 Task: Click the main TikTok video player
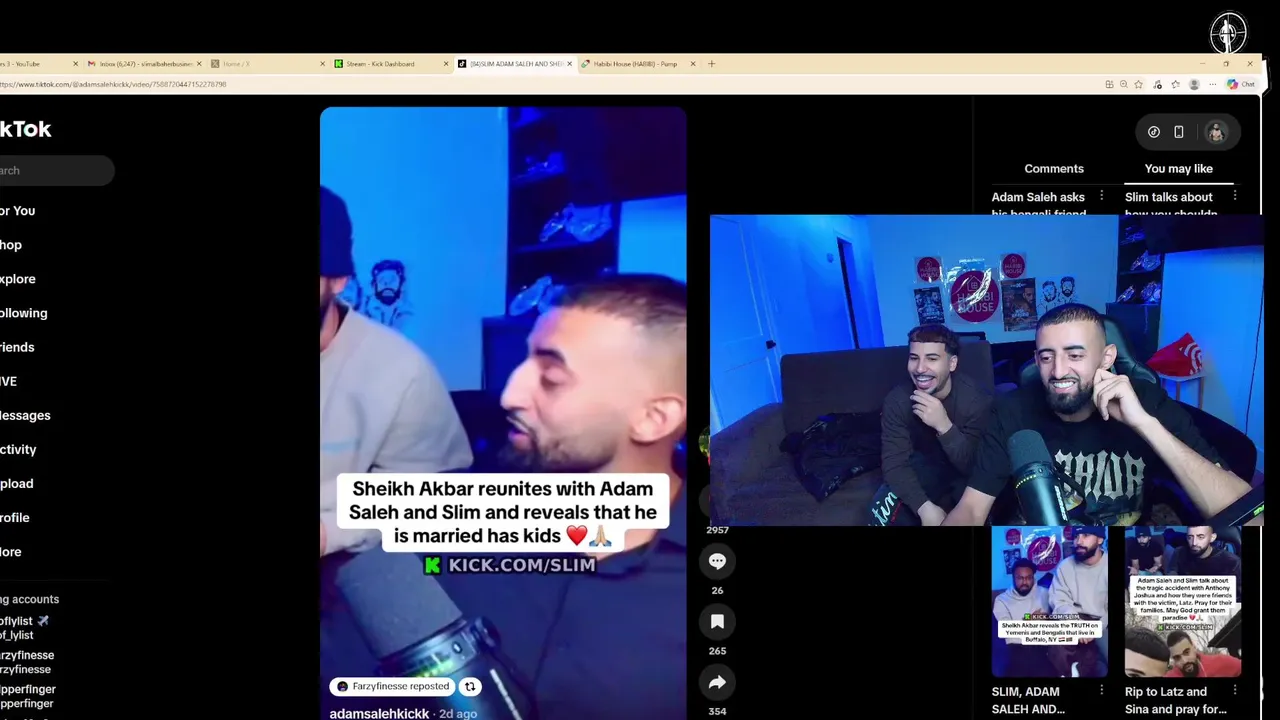[x=503, y=413]
